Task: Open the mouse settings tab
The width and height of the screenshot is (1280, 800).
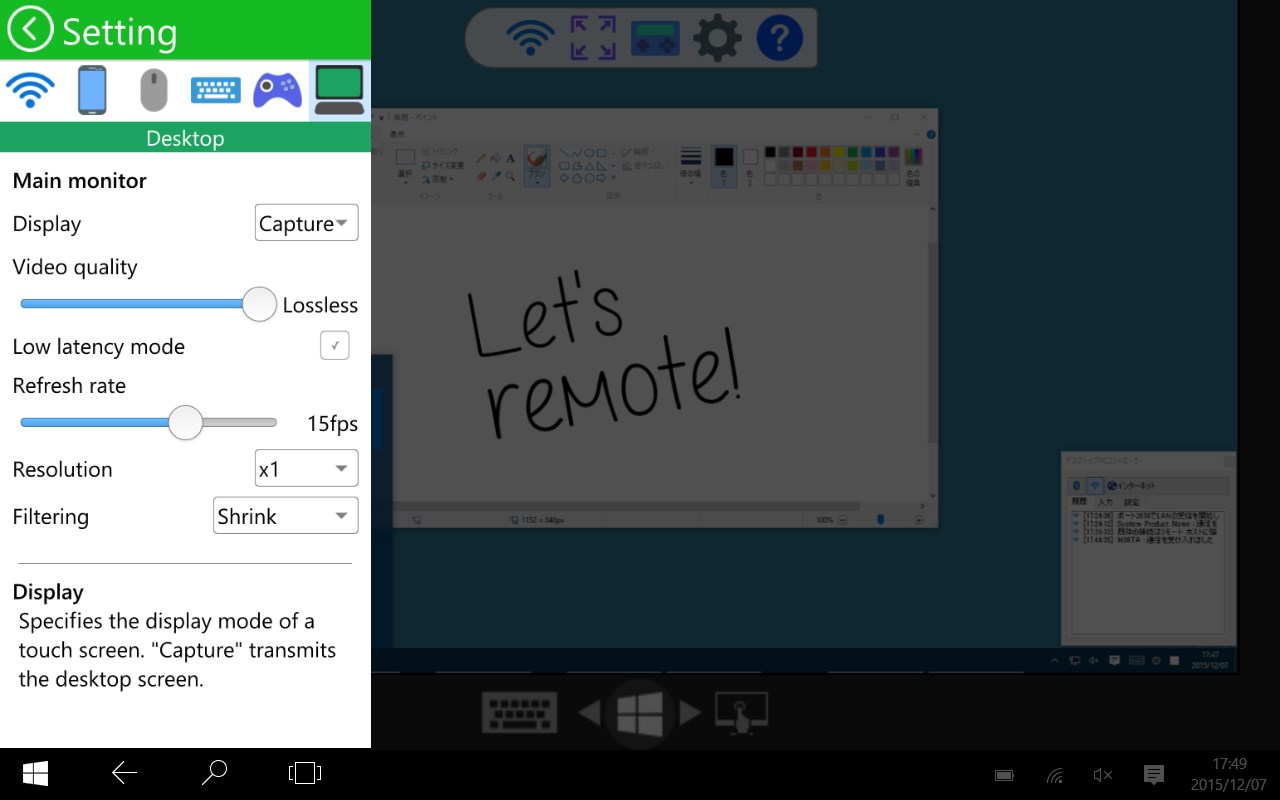Action: click(153, 90)
